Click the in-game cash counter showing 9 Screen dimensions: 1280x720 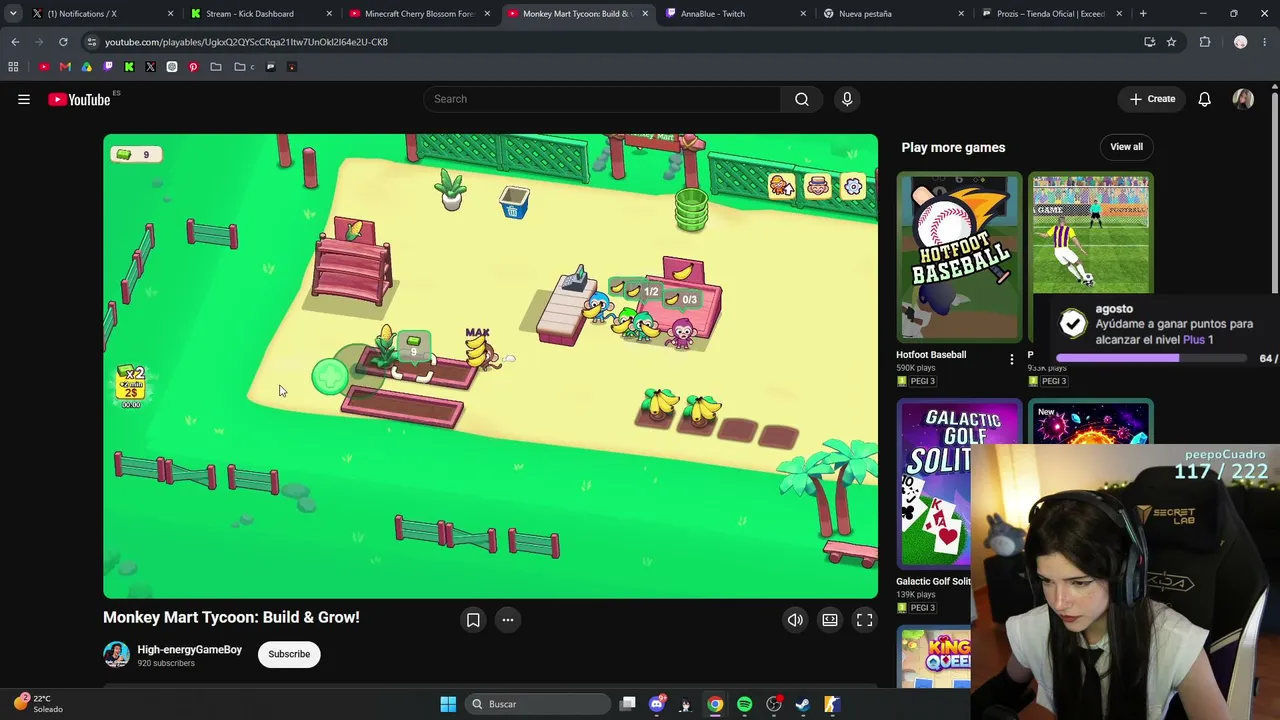coord(136,154)
